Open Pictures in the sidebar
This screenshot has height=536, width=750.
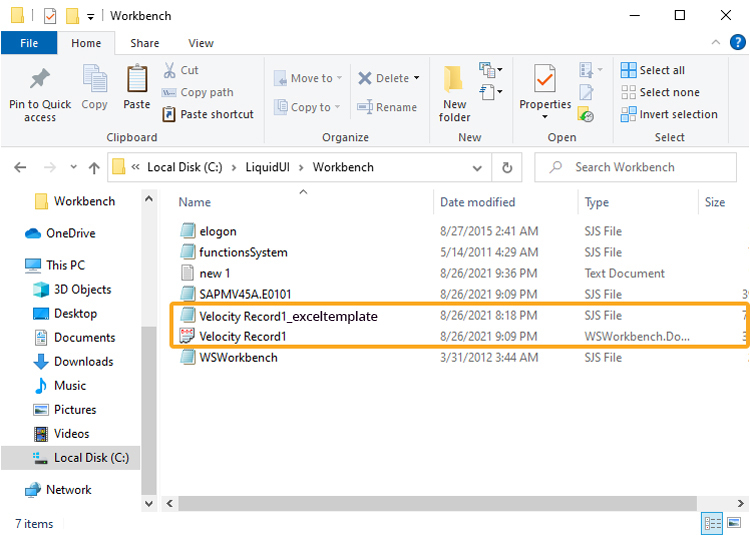click(x=65, y=410)
